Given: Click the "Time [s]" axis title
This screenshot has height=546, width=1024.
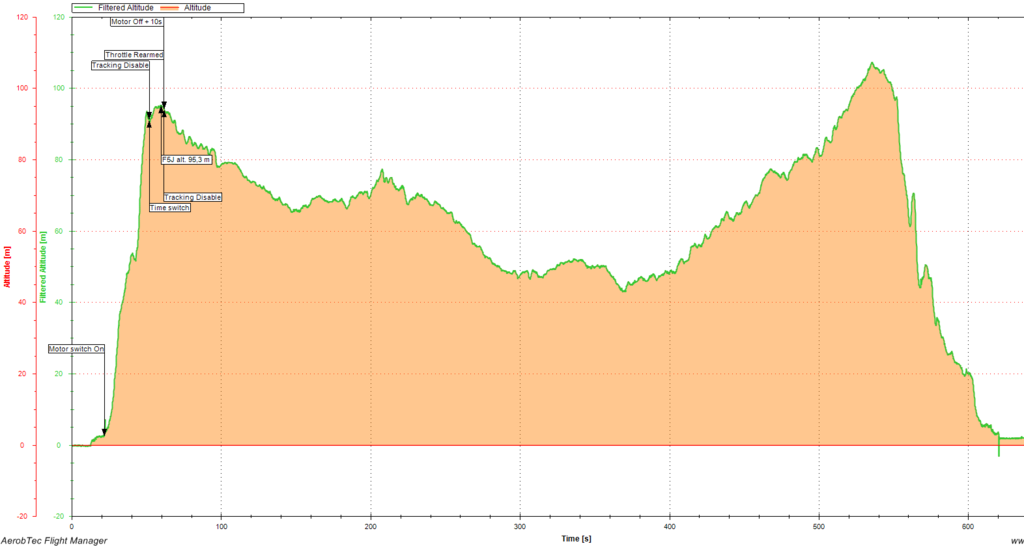Looking at the screenshot, I should click(576, 538).
